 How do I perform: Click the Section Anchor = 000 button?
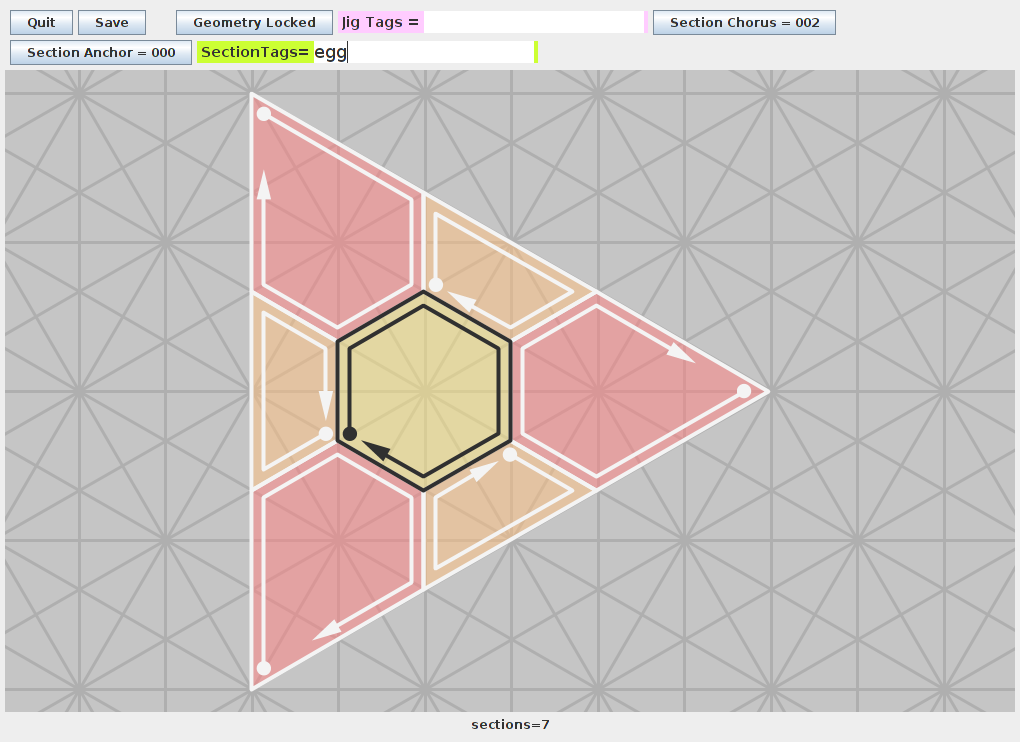[x=101, y=53]
